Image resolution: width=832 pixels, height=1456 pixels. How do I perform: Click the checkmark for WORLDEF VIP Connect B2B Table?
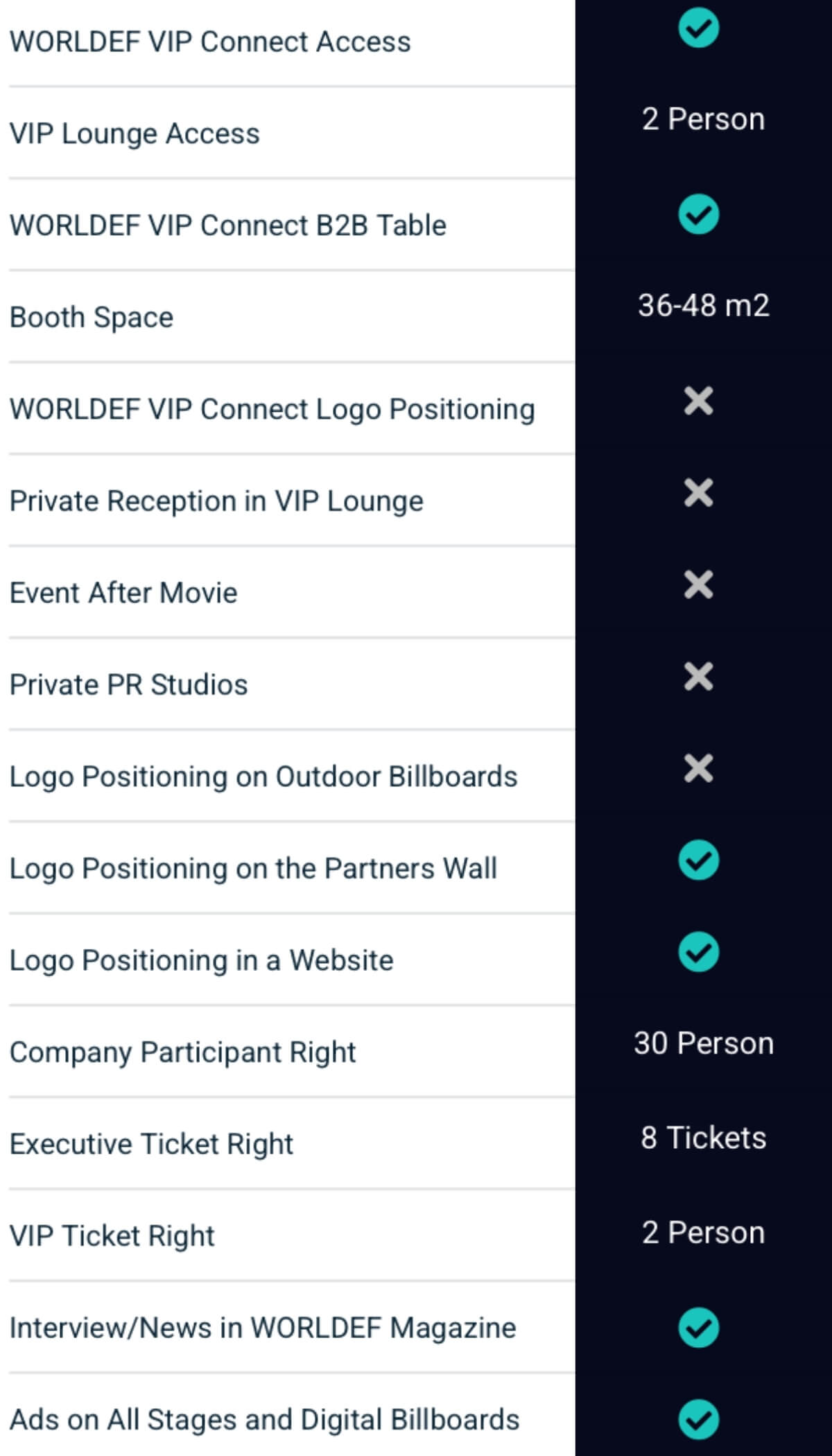pyautogui.click(x=698, y=214)
